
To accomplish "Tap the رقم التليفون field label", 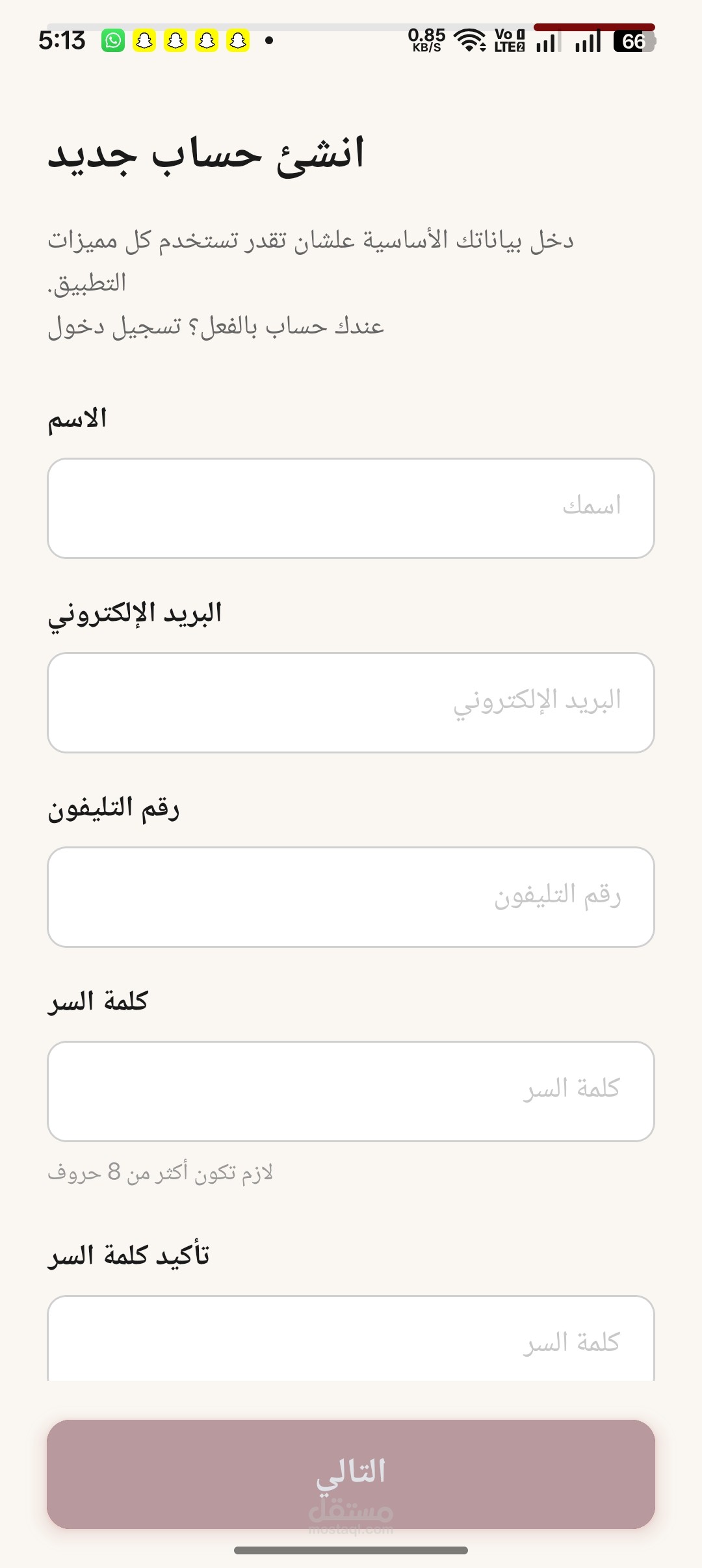I will coord(113,808).
